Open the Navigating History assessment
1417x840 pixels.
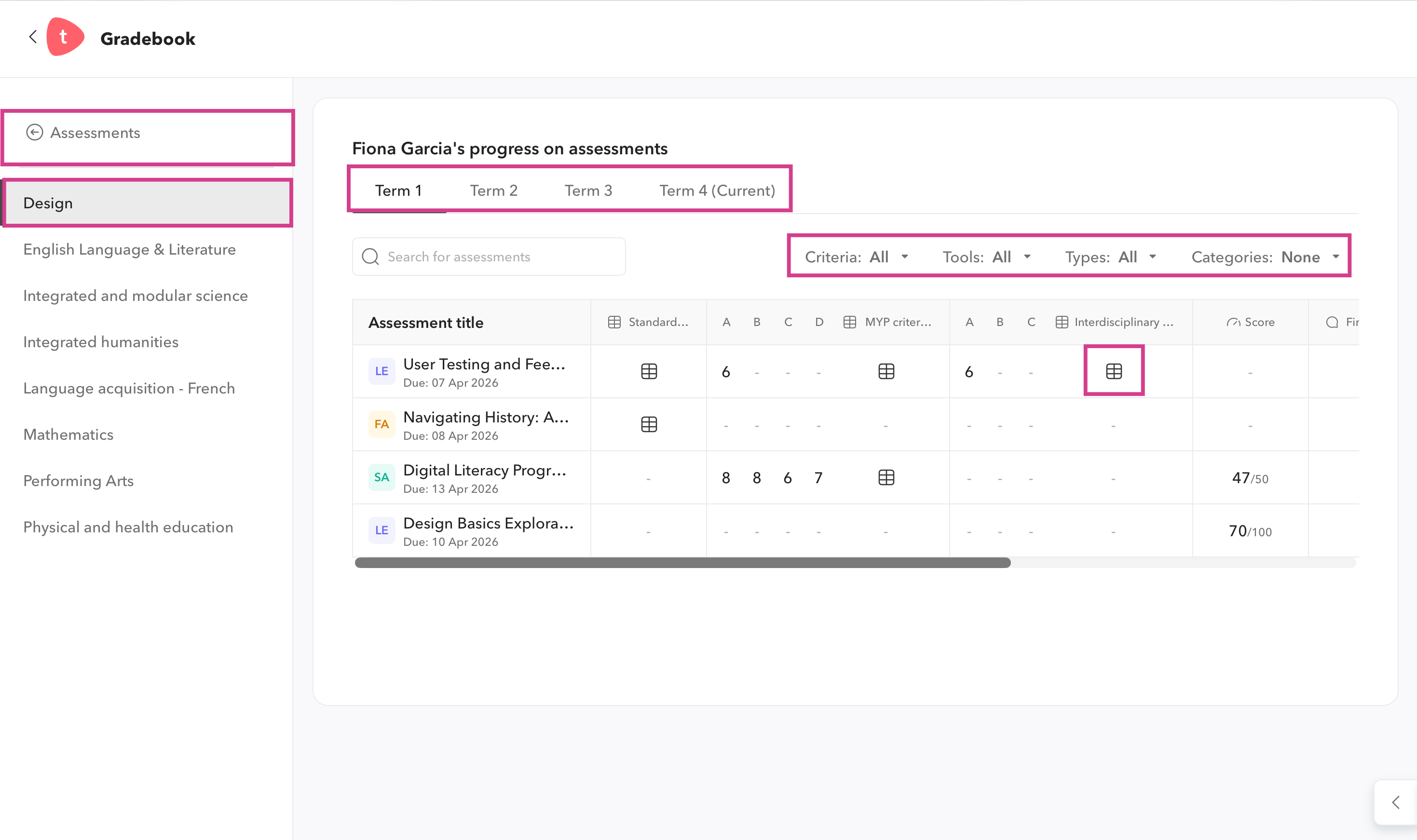486,417
